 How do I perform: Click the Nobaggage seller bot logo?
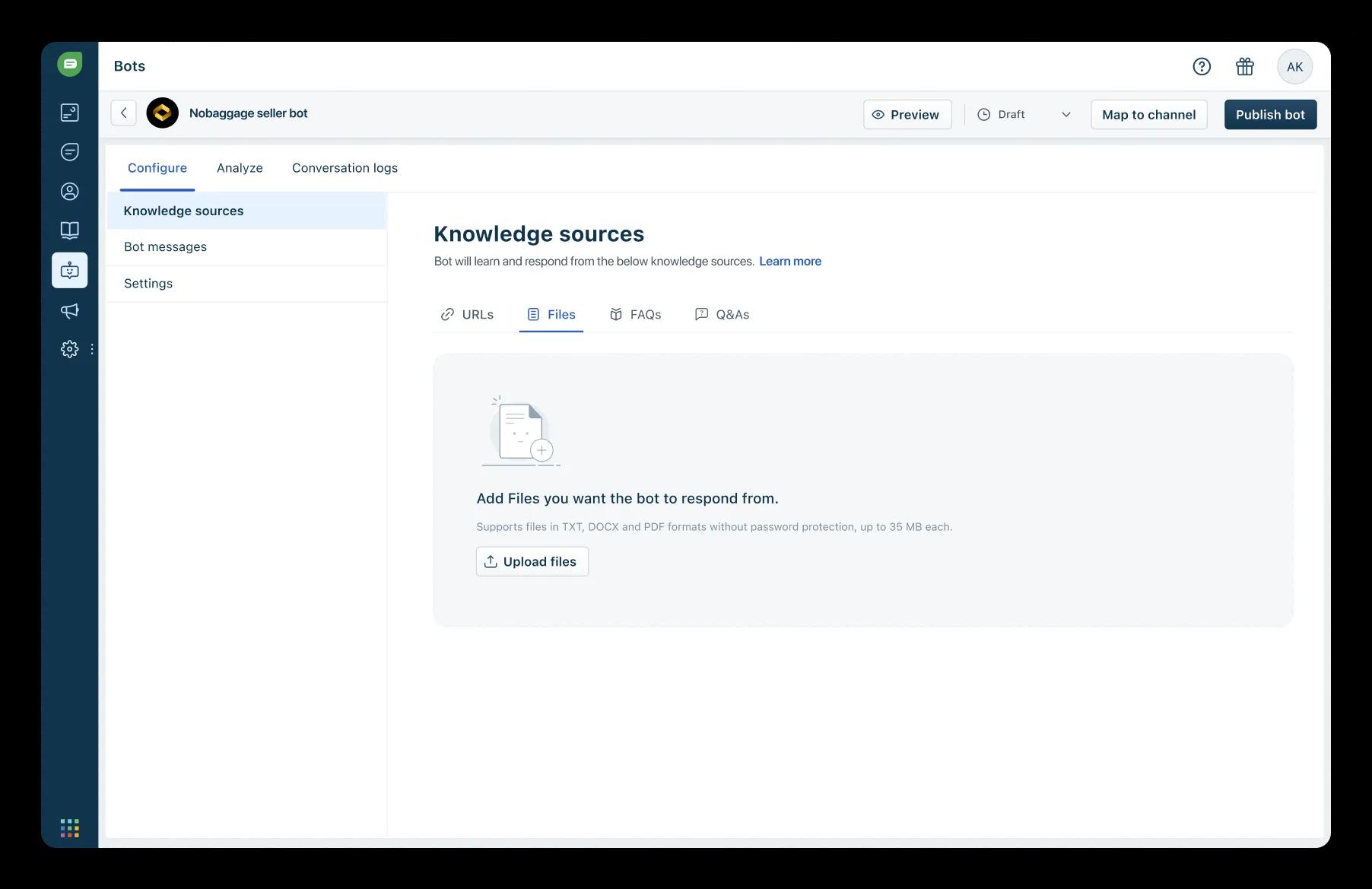tap(163, 113)
